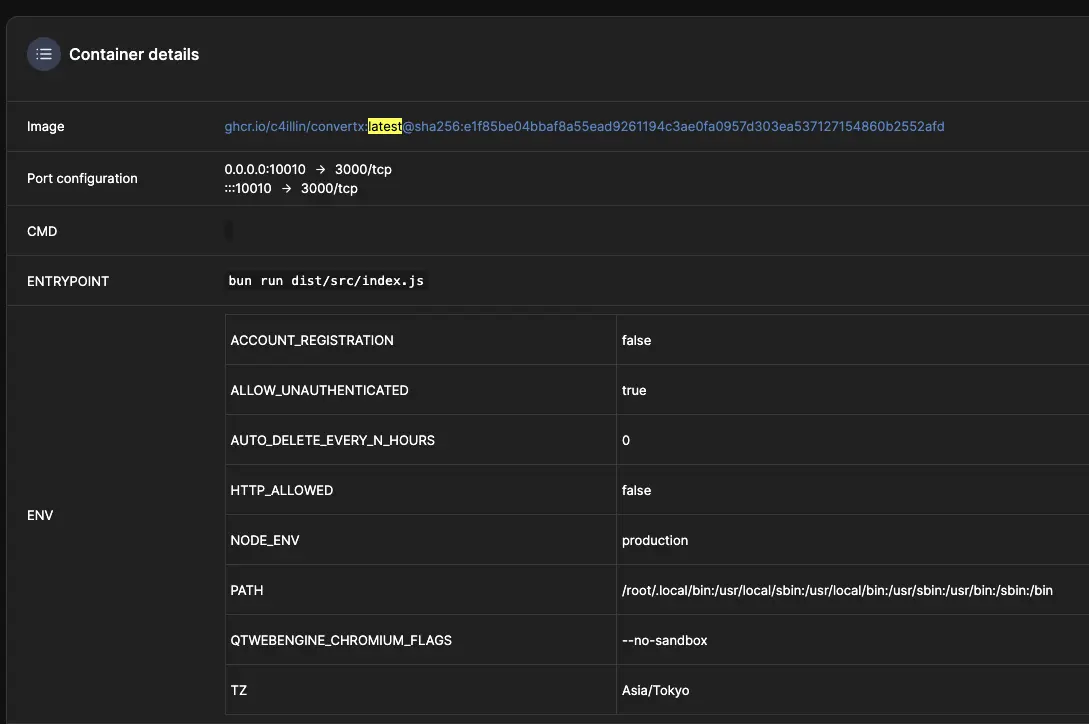Select the Port configuration label
This screenshot has height=724, width=1089.
click(x=82, y=179)
